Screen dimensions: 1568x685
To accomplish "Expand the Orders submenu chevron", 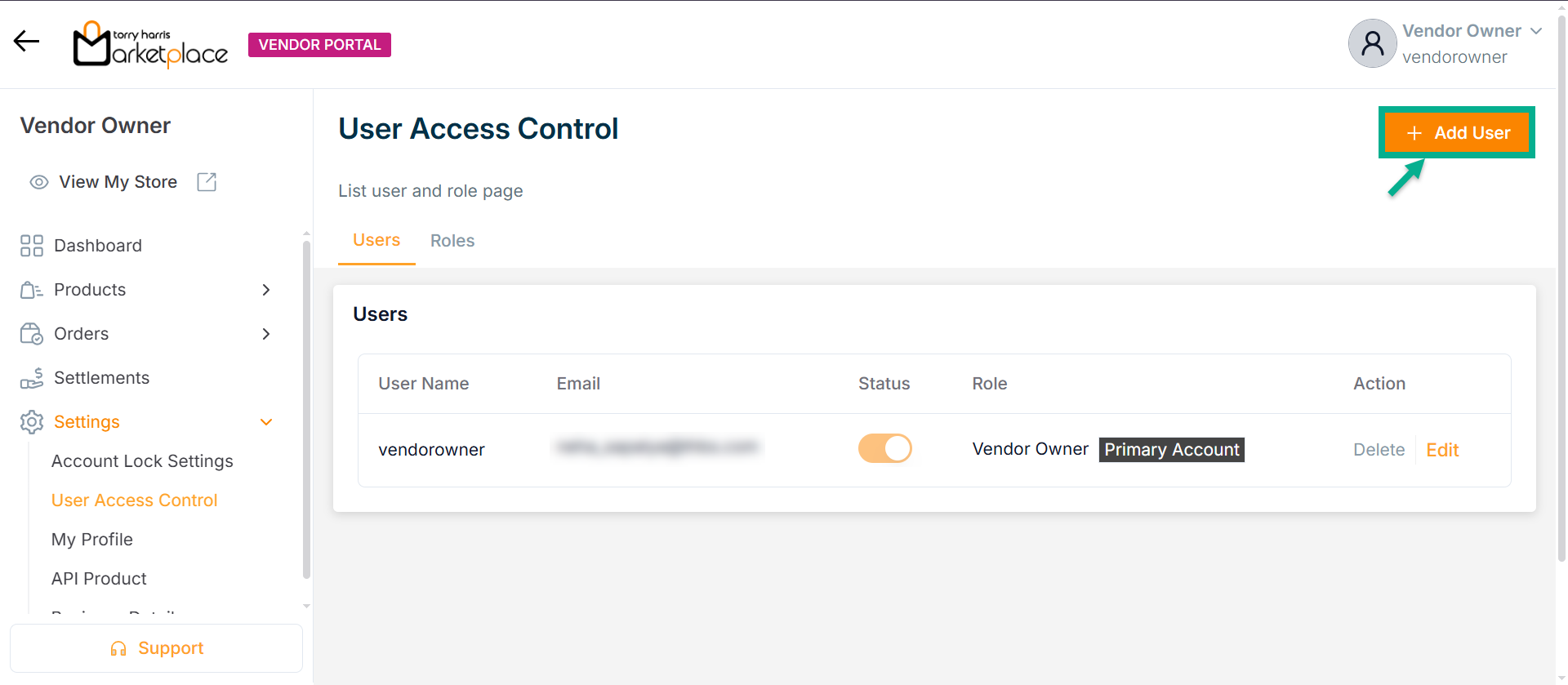I will tap(266, 334).
